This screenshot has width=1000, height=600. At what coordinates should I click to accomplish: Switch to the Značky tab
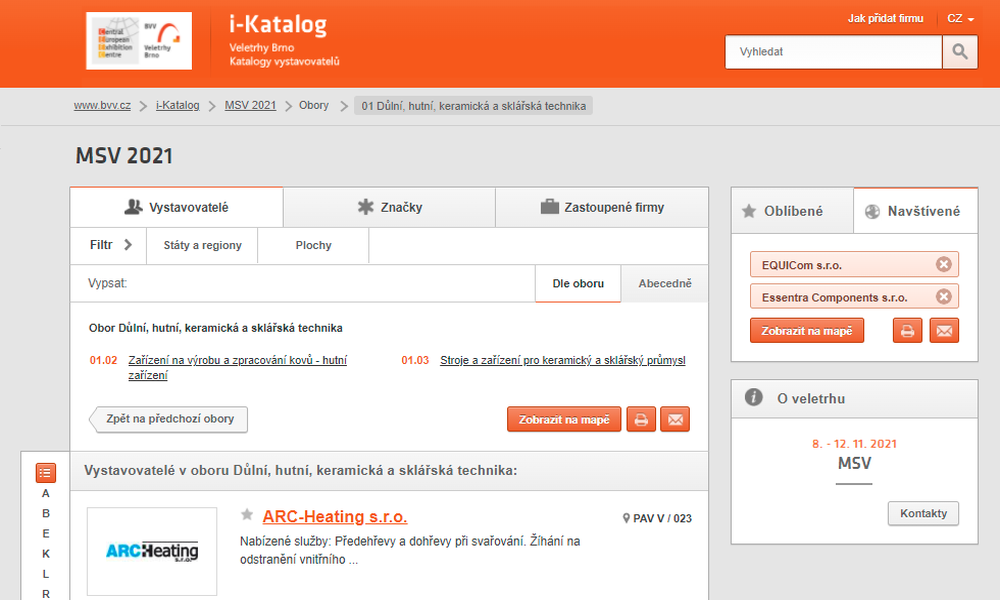(389, 207)
